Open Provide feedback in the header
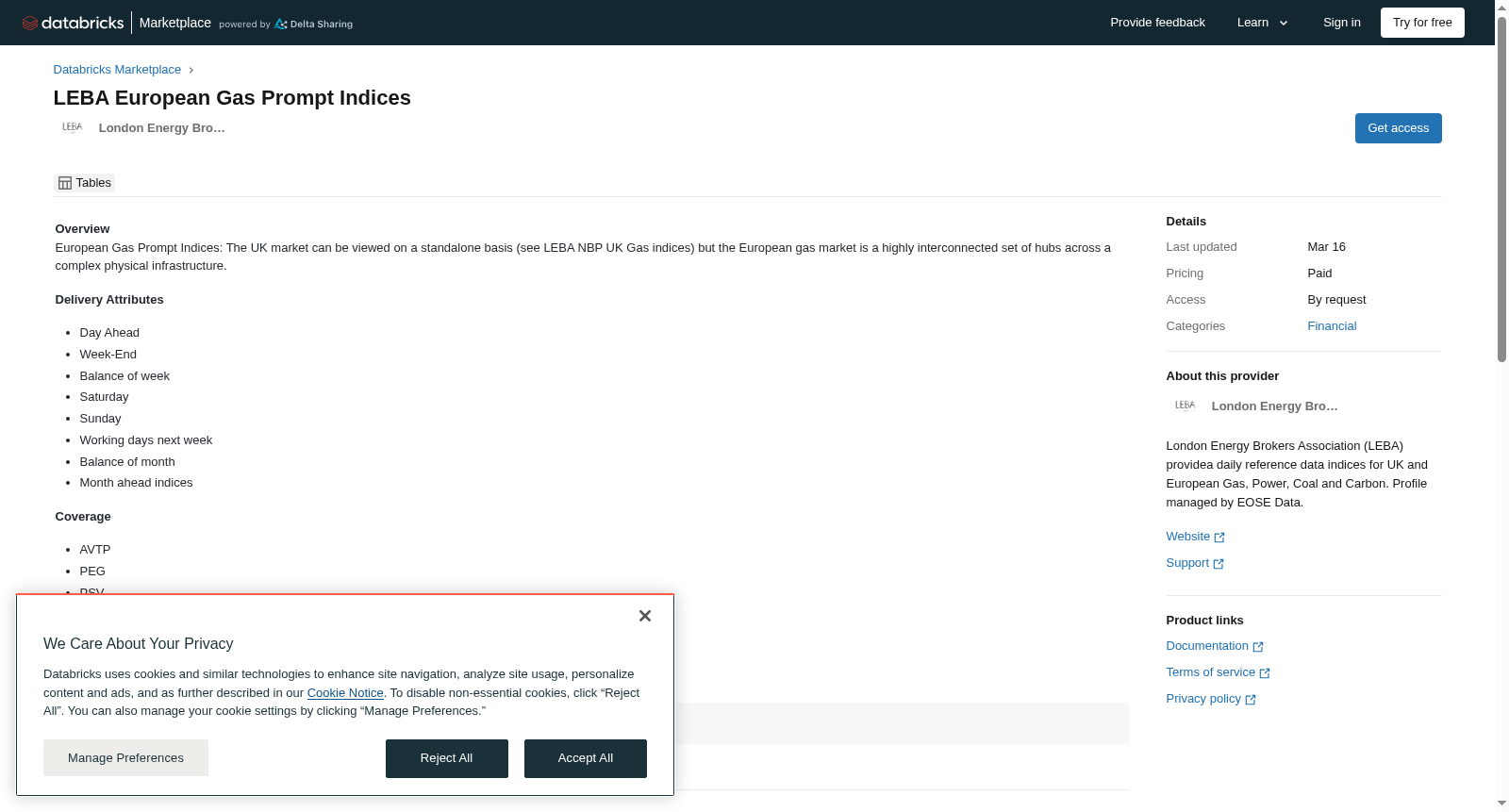Viewport: 1509px width, 812px height. point(1157,23)
